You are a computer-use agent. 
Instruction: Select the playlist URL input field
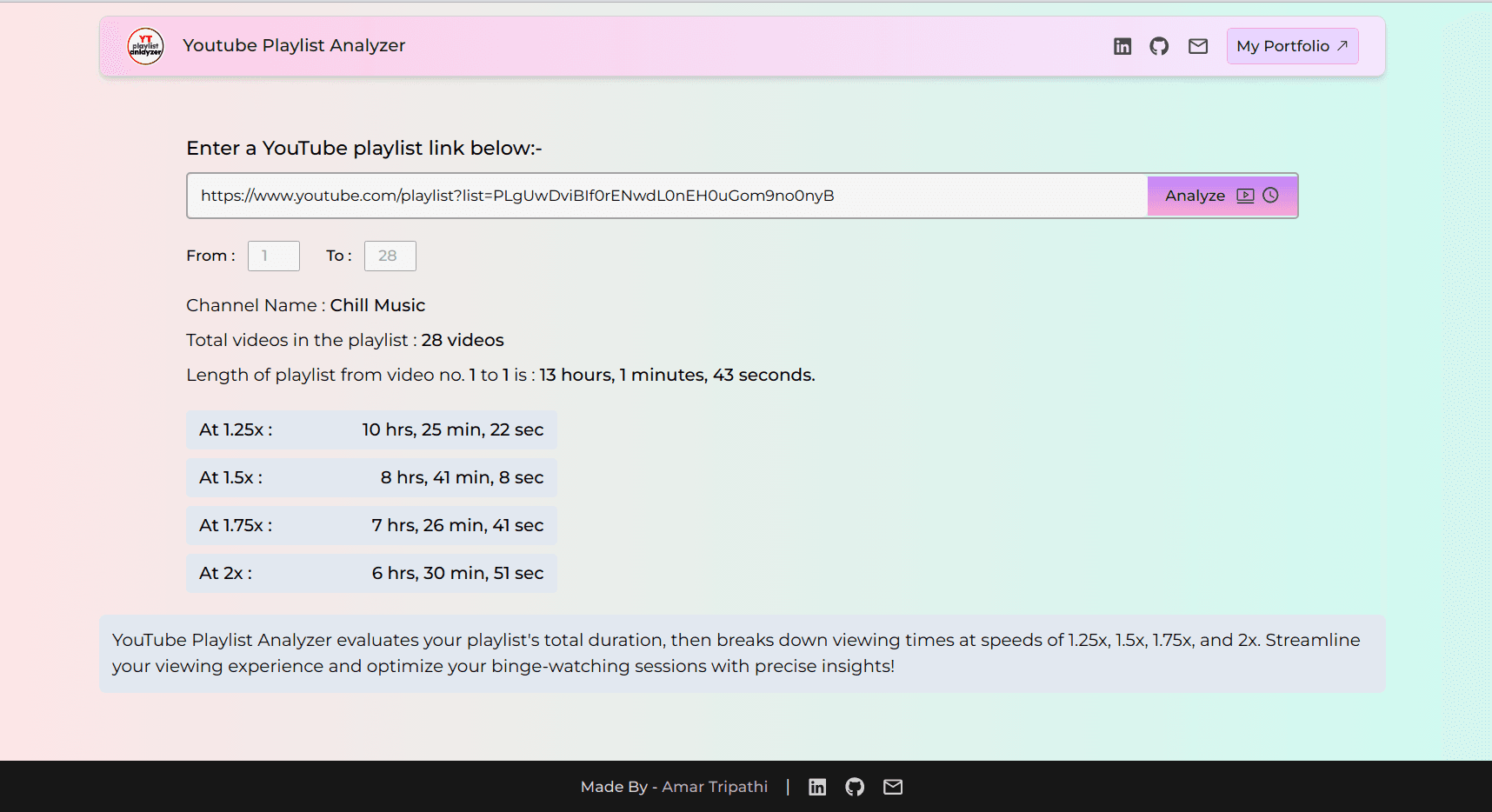[x=665, y=196]
